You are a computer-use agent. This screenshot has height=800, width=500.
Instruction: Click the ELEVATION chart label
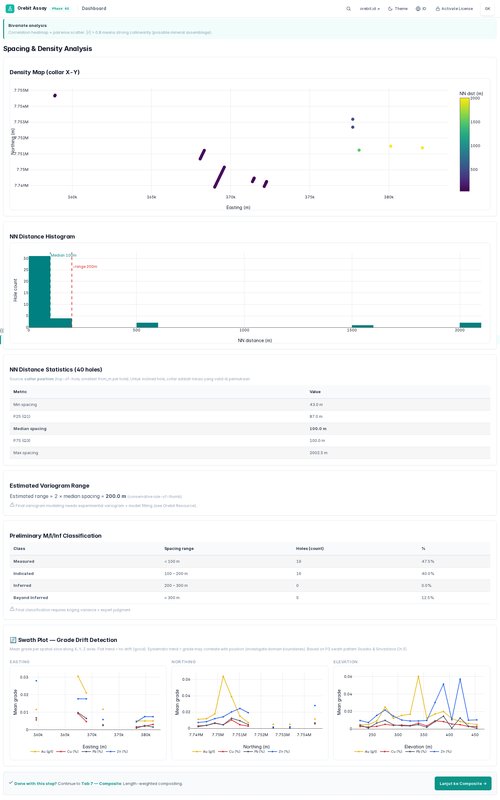(345, 662)
